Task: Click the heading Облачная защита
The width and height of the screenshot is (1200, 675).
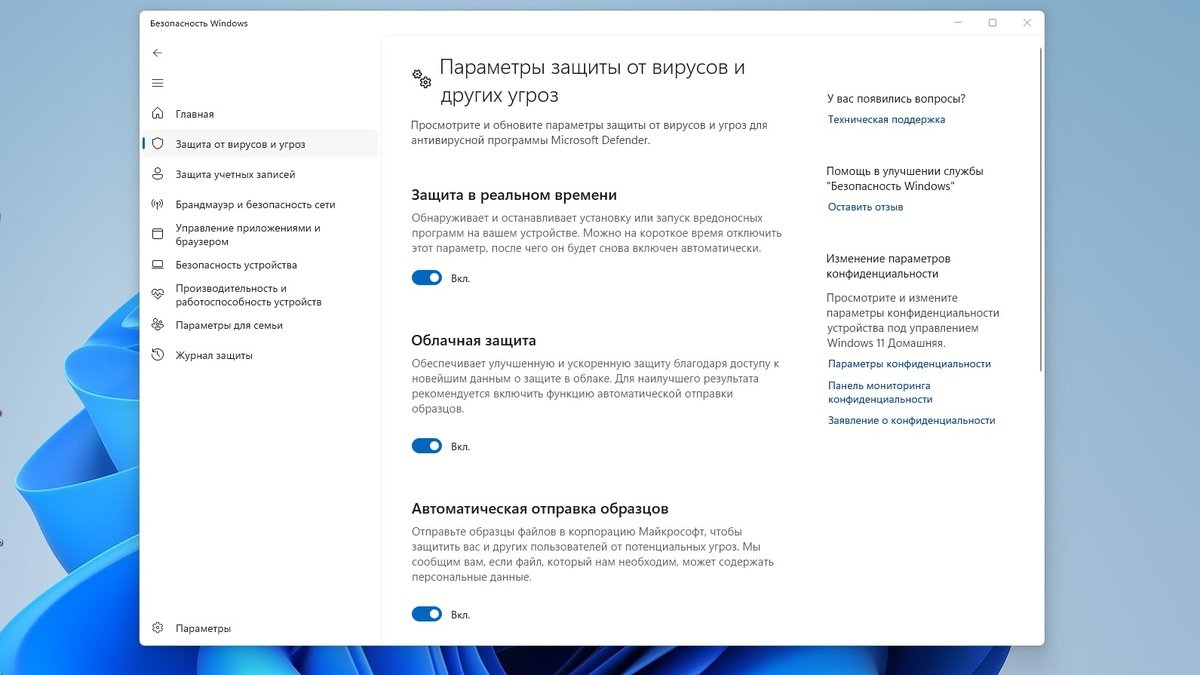Action: pyautogui.click(x=473, y=340)
